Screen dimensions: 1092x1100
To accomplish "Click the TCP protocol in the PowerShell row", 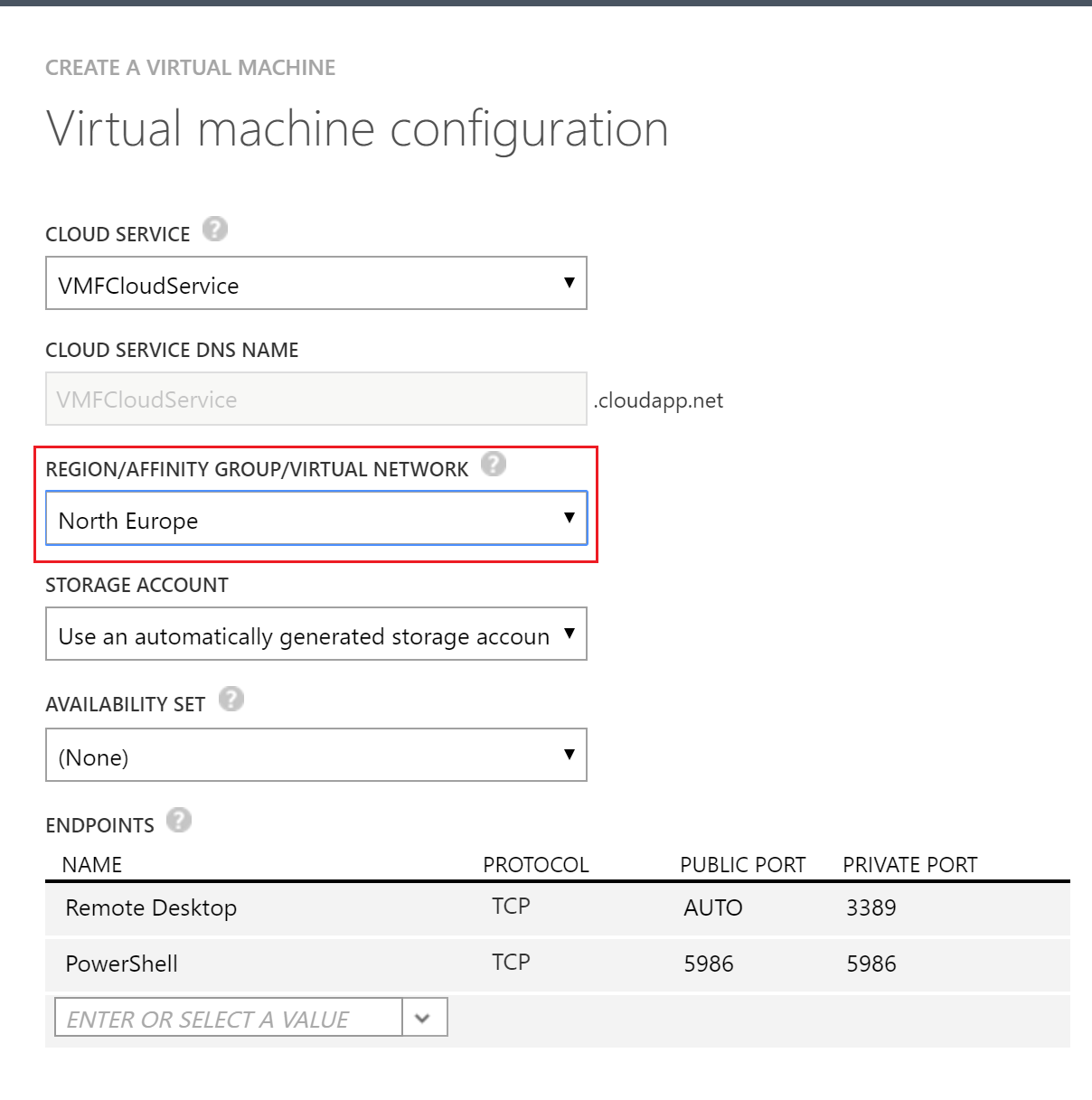I will [x=511, y=963].
